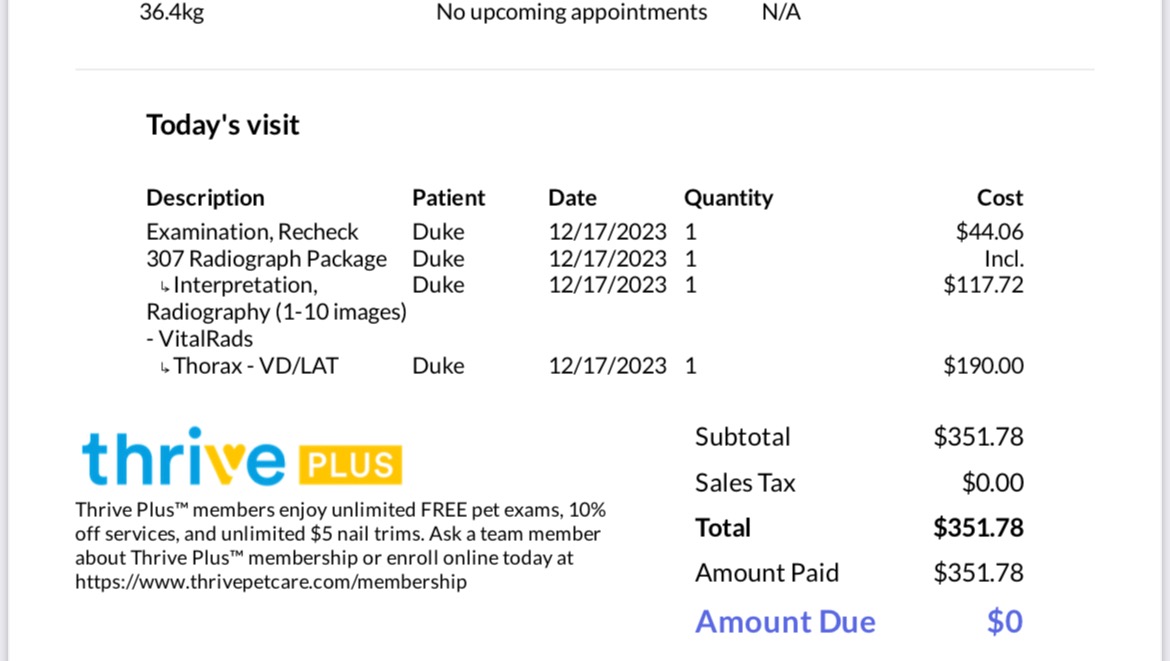
Task: Click the Amount Due label
Action: pos(785,621)
